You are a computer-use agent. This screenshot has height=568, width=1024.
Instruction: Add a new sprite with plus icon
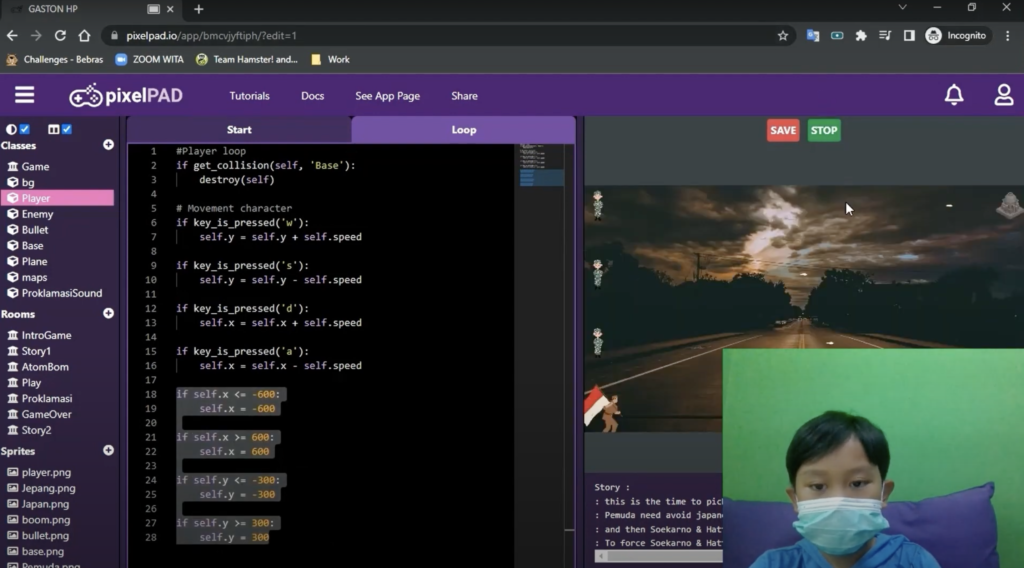point(108,450)
